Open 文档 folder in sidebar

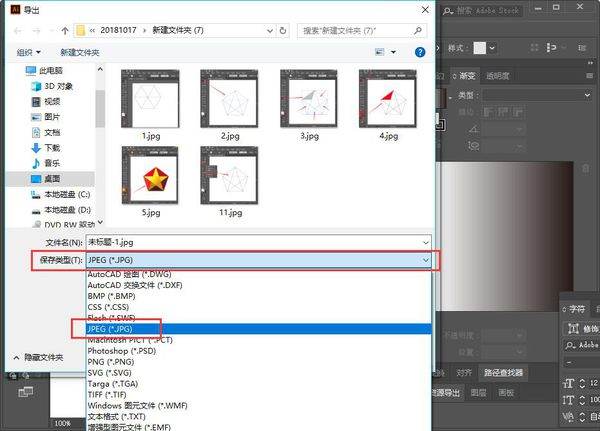pos(46,132)
